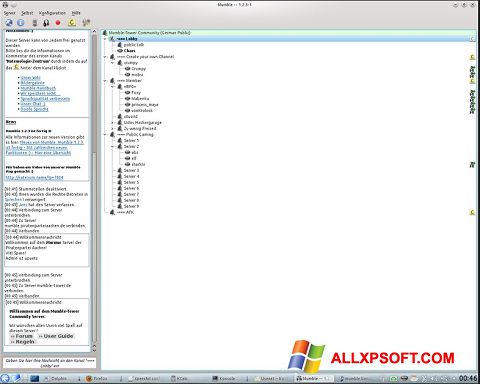
Task: Open the Server menu
Action: [9, 13]
